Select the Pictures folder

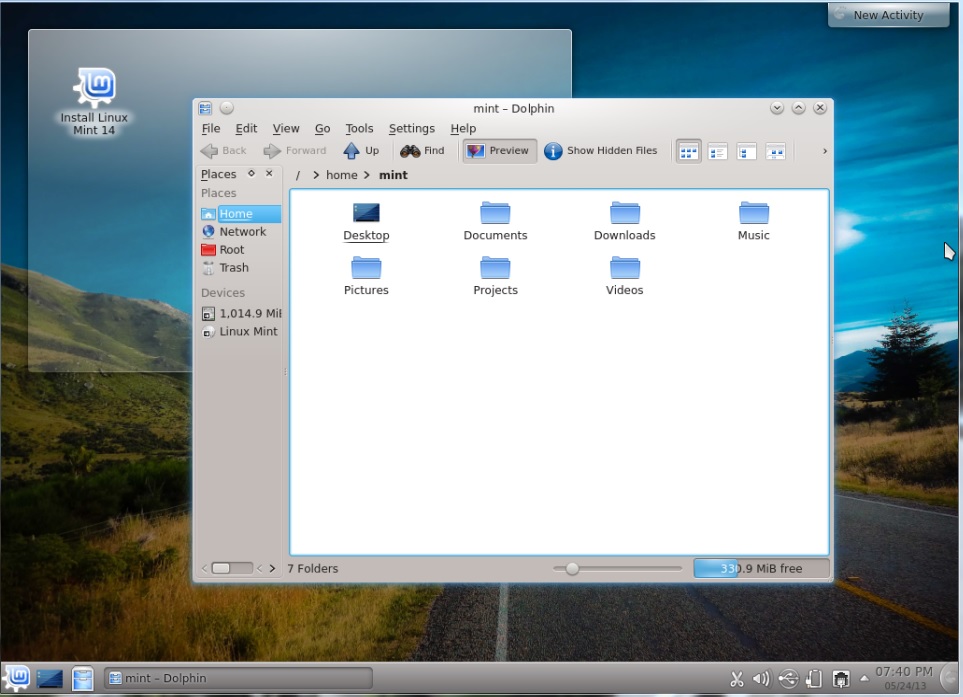click(366, 276)
